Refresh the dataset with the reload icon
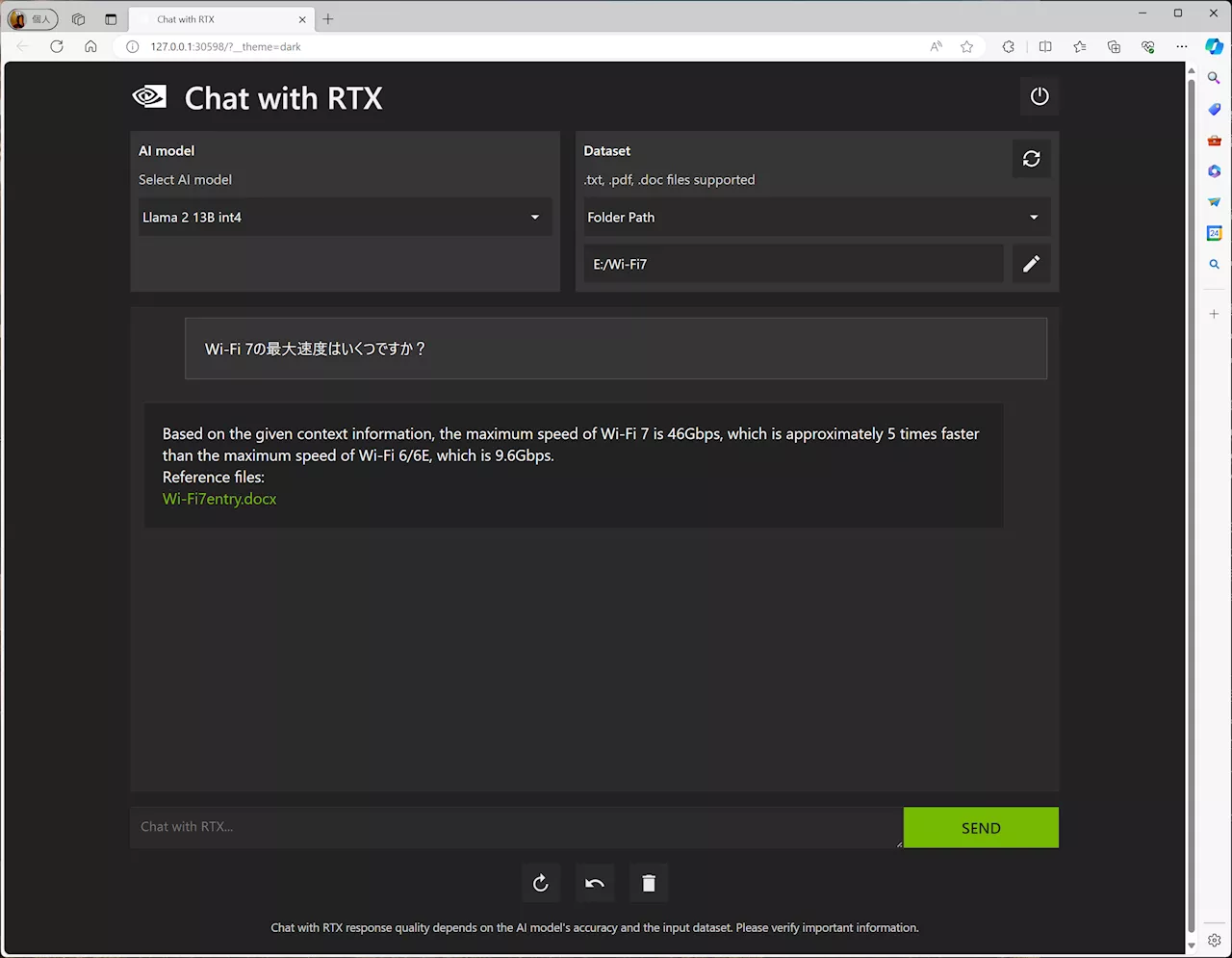 point(1031,159)
